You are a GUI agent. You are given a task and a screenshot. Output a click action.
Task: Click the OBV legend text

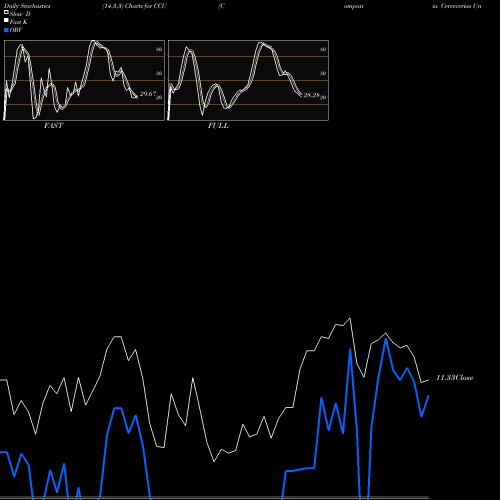tap(16, 30)
